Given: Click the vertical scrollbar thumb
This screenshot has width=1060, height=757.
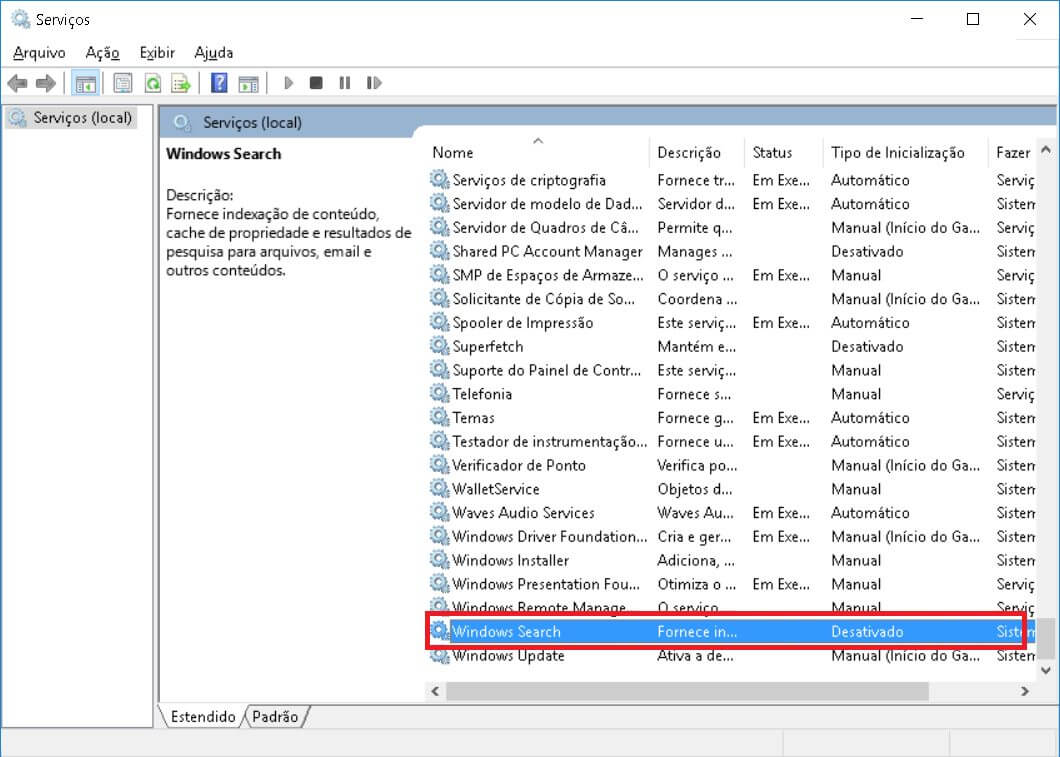Looking at the screenshot, I should 1046,638.
